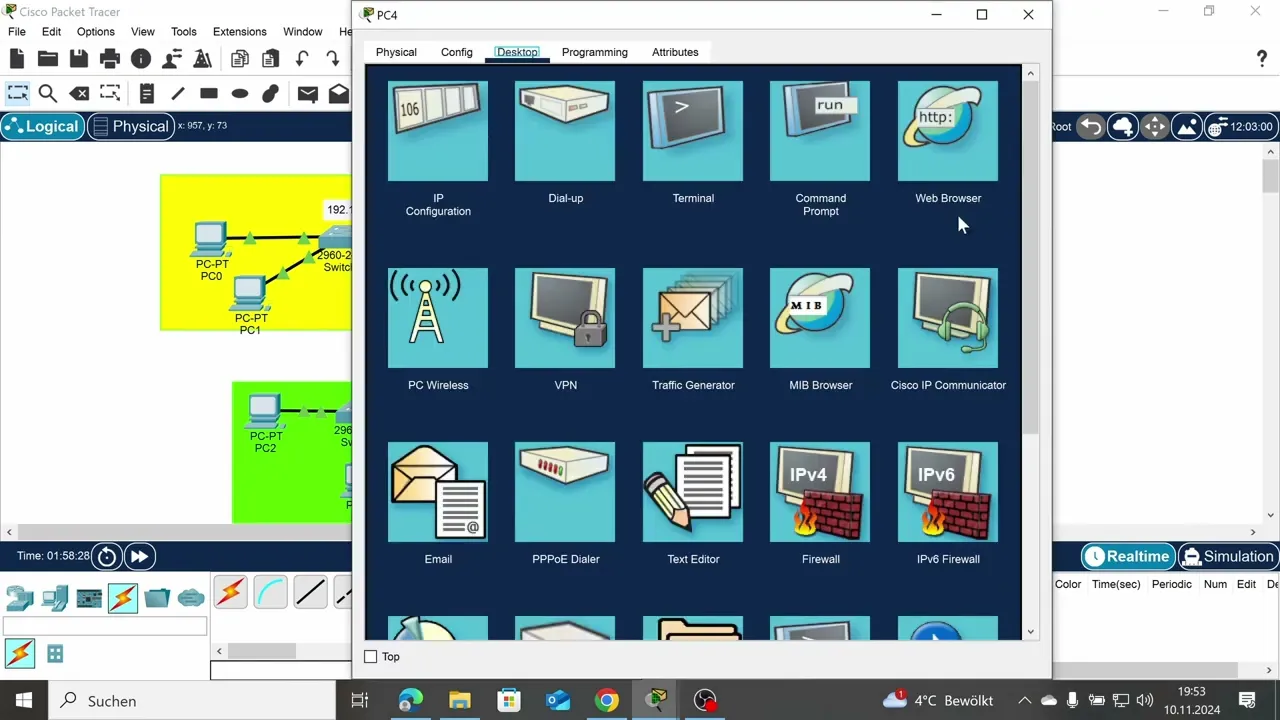This screenshot has height=720, width=1280.
Task: Select the Draw Rectangle tool
Action: coord(208,93)
